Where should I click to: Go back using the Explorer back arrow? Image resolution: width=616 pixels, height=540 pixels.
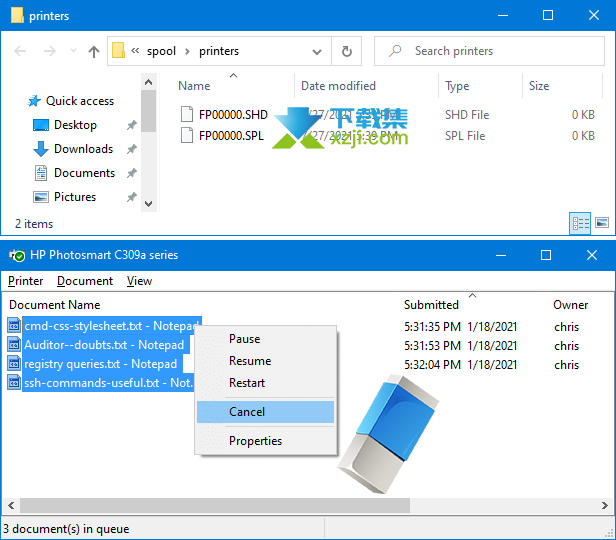tap(20, 51)
